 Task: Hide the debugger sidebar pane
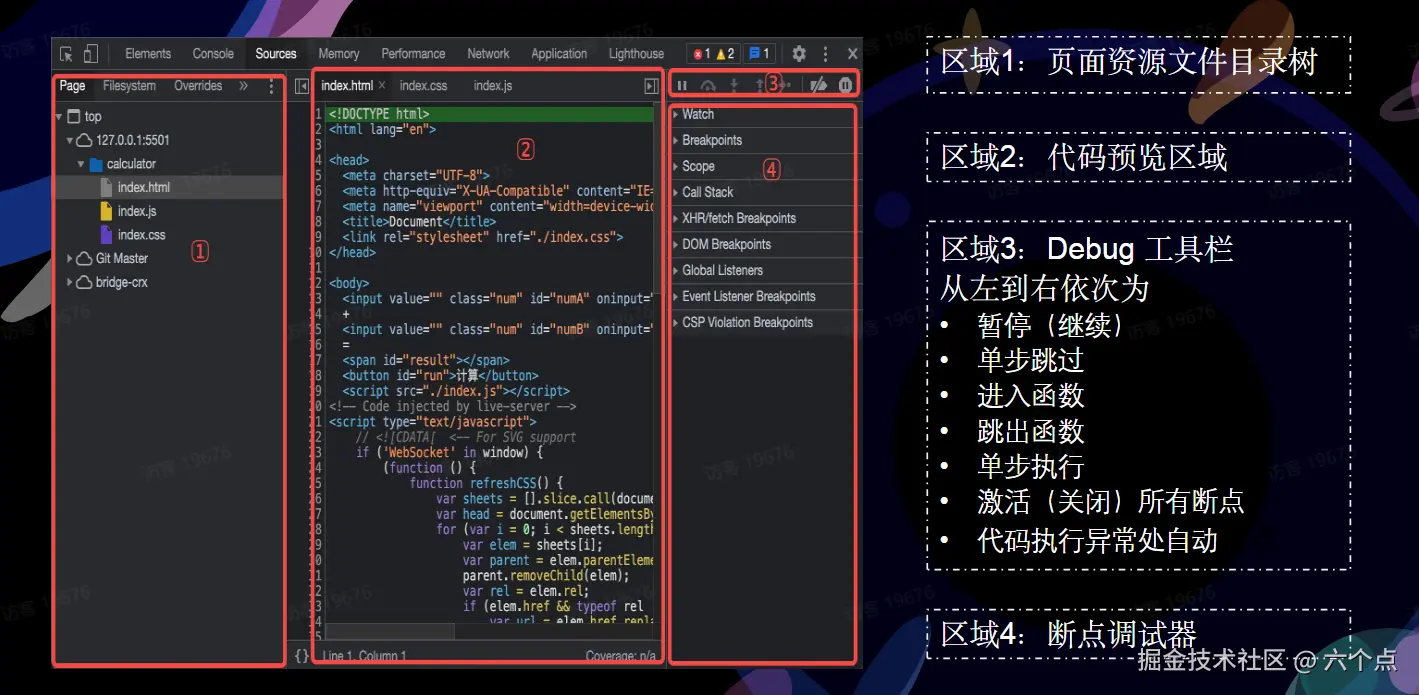coord(651,86)
